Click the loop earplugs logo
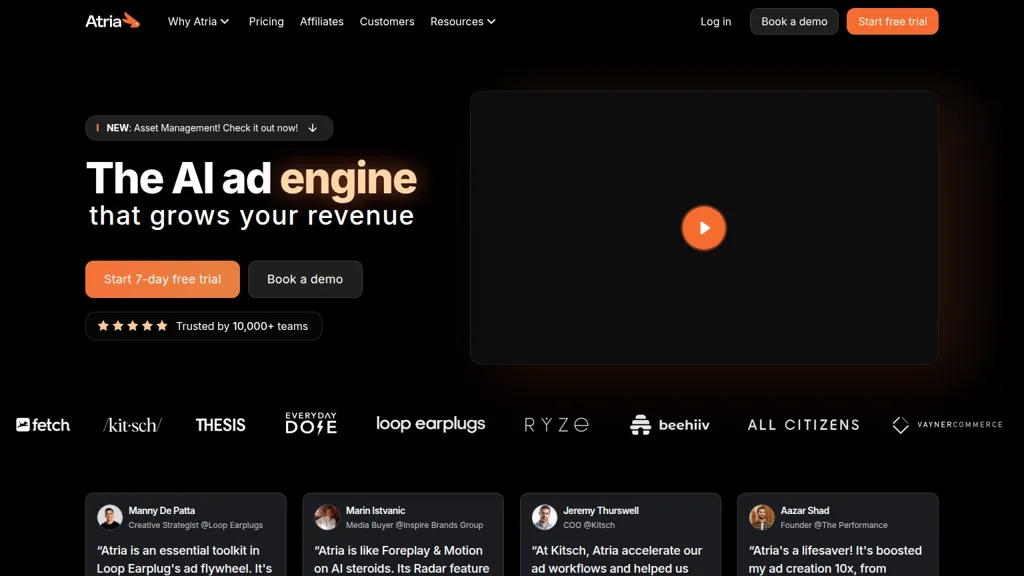 point(430,424)
